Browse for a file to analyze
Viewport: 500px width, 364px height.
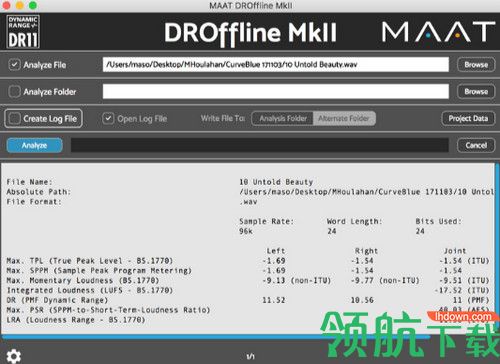tap(476, 64)
